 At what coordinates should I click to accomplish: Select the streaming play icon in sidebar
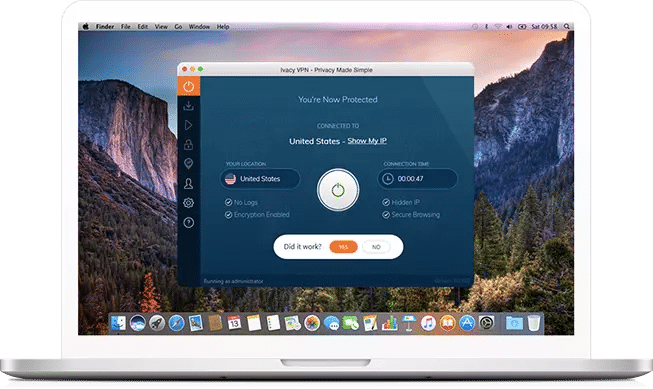(189, 125)
